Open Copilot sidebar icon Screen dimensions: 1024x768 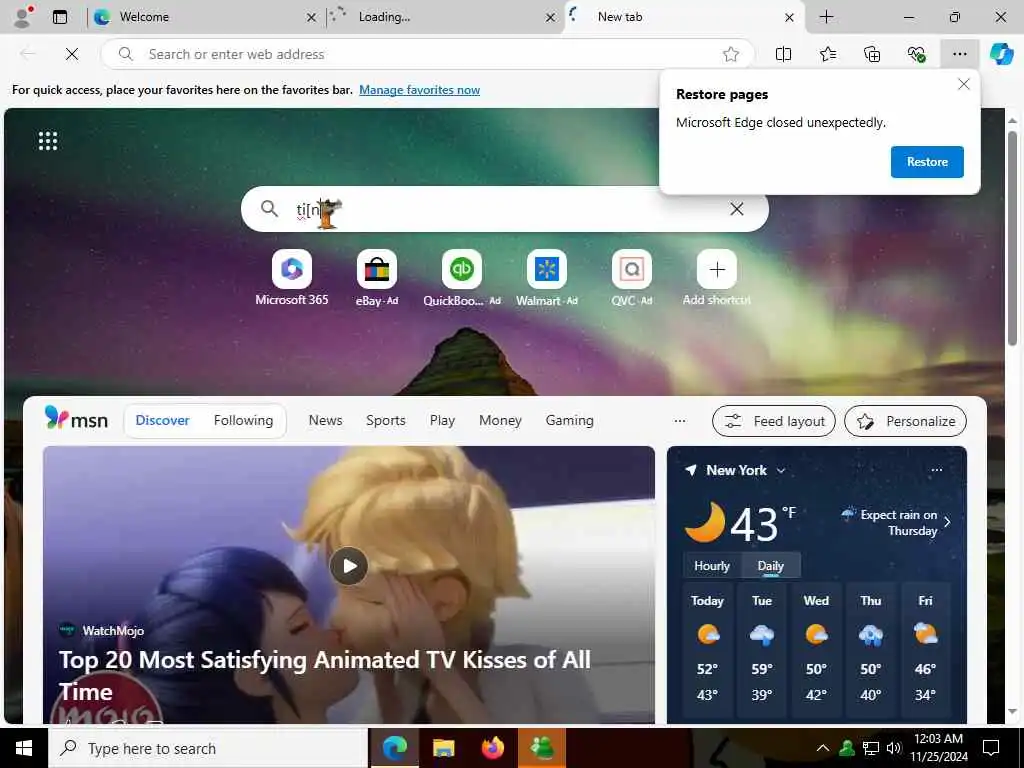point(1002,54)
